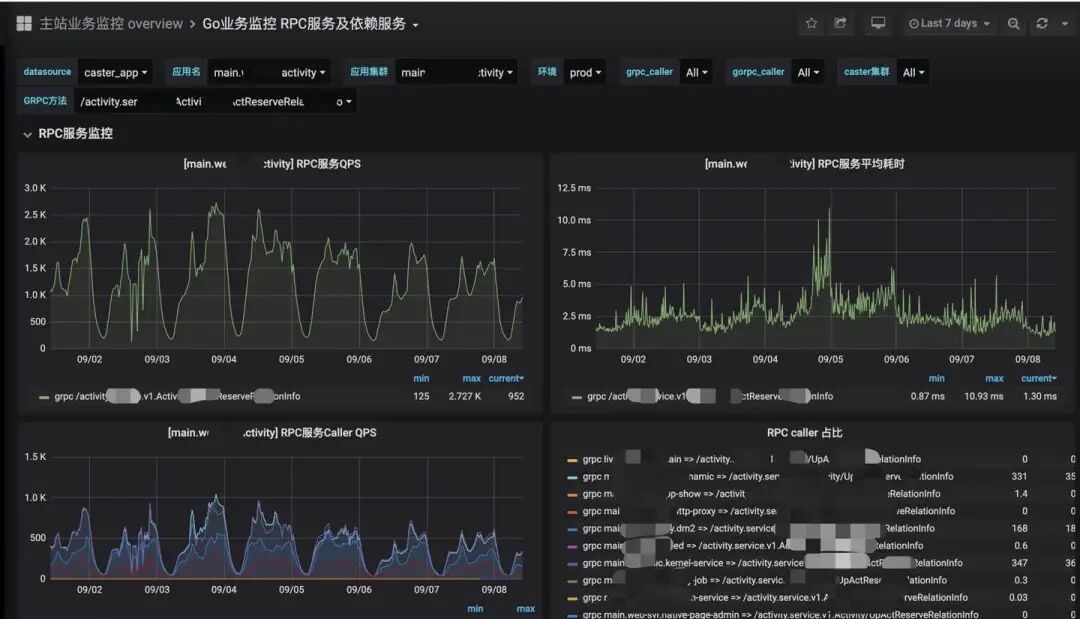Toggle the ttp-proxy caller legend row
1080x619 pixels.
tap(769, 511)
